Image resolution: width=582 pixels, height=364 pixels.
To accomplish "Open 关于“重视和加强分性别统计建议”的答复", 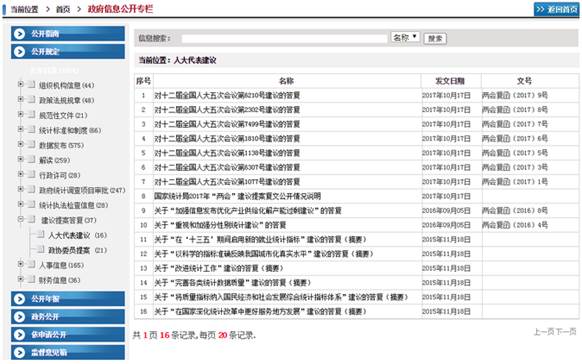I will tap(220, 225).
